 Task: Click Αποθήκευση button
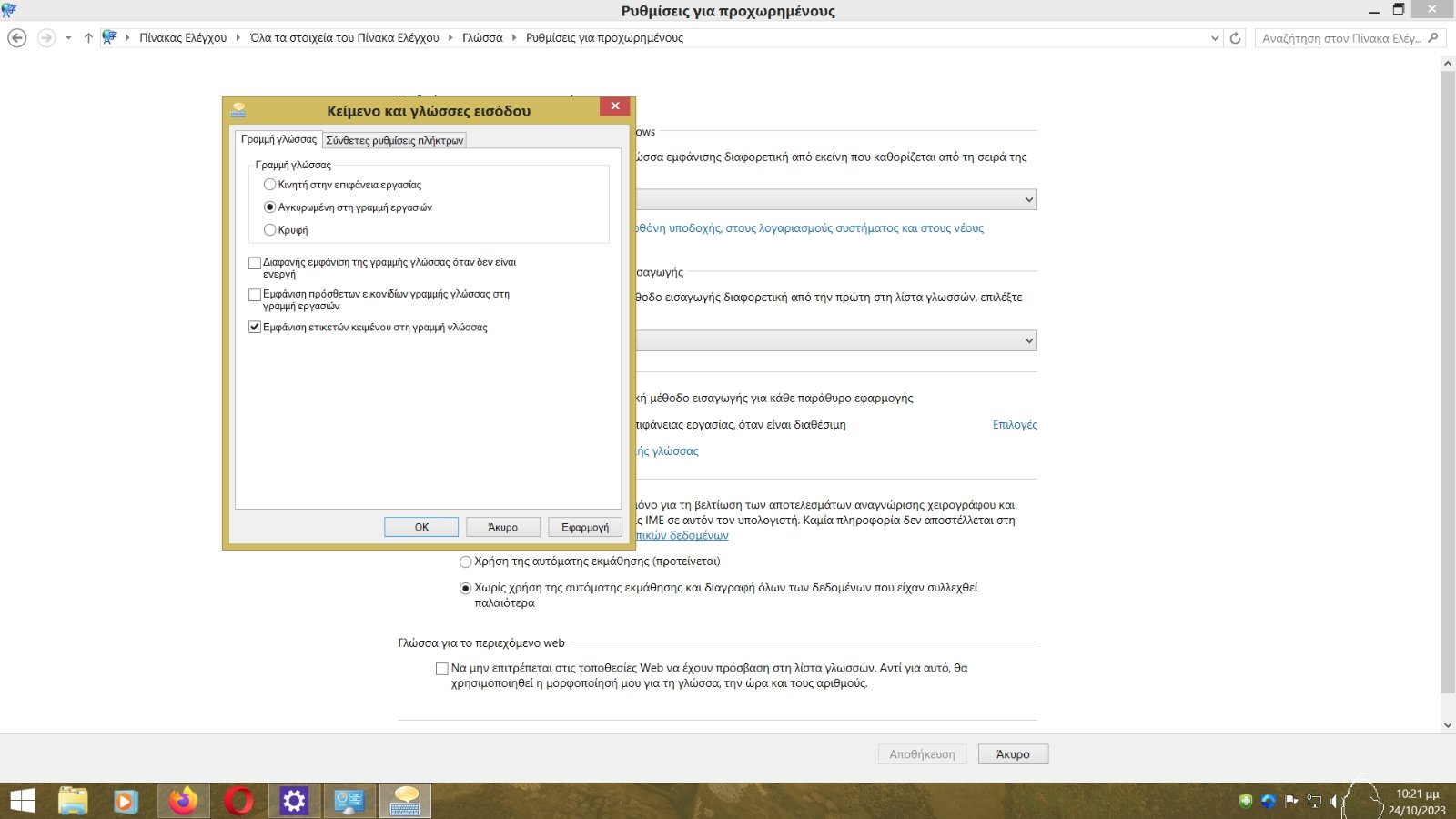pyautogui.click(x=922, y=754)
